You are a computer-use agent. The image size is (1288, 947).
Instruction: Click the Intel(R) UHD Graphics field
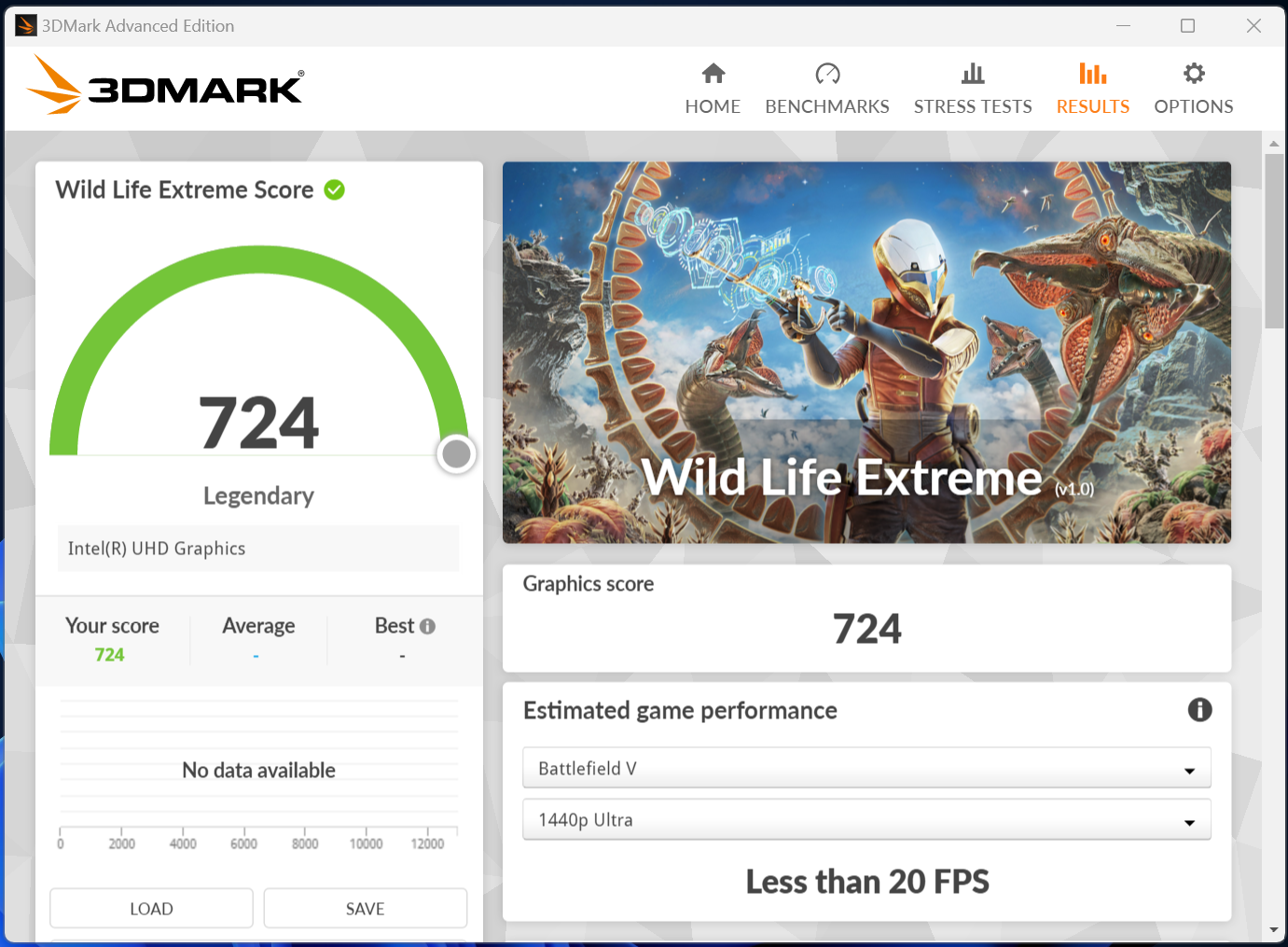click(258, 549)
